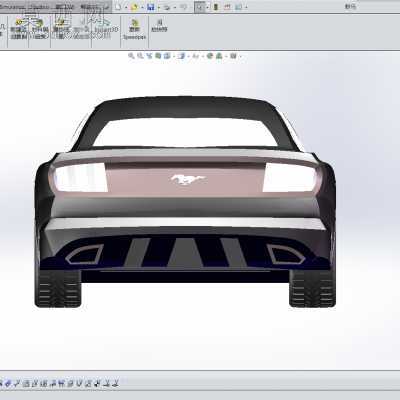This screenshot has height=400, width=400.
Task: Rebuild the model with traffic light icon
Action: click(x=216, y=7)
